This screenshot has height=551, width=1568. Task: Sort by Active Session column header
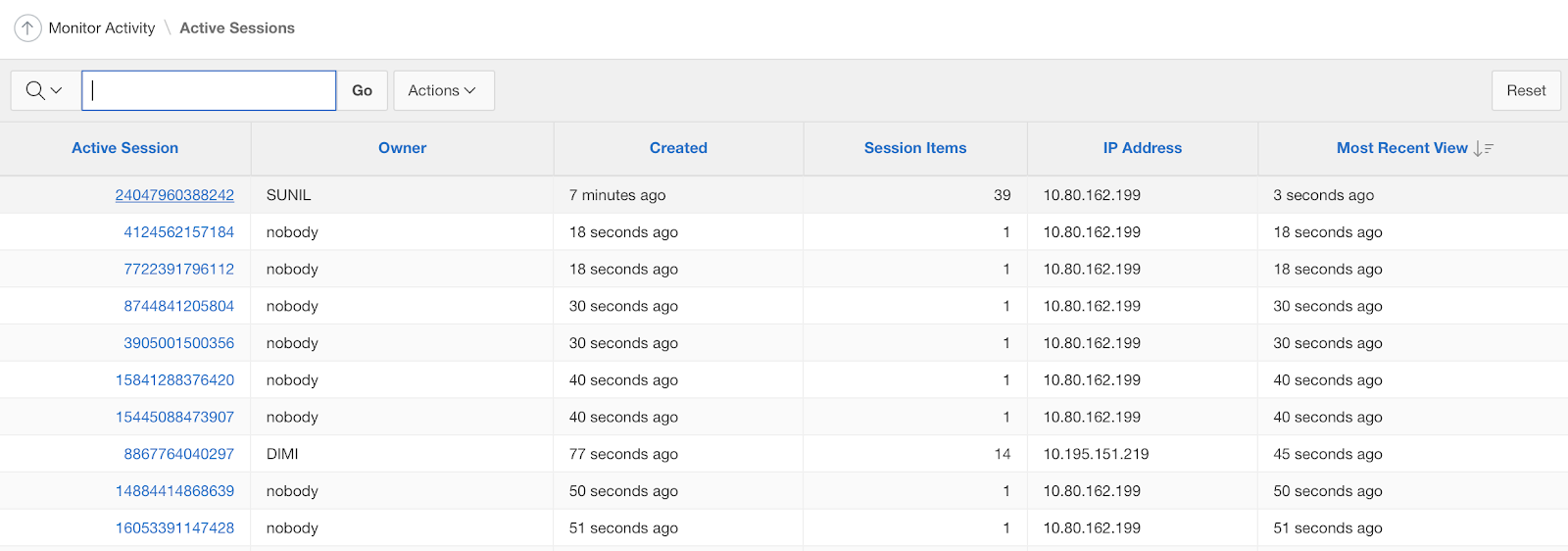click(x=125, y=148)
